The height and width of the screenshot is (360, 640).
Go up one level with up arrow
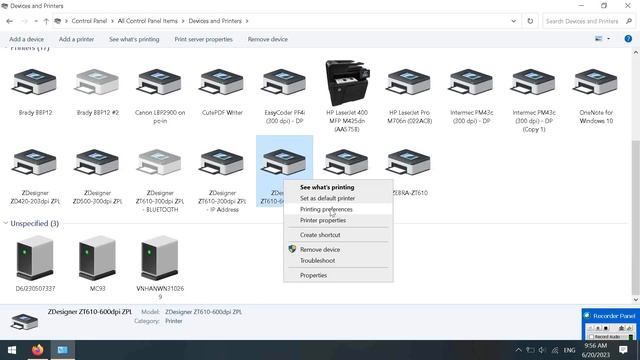click(46, 21)
